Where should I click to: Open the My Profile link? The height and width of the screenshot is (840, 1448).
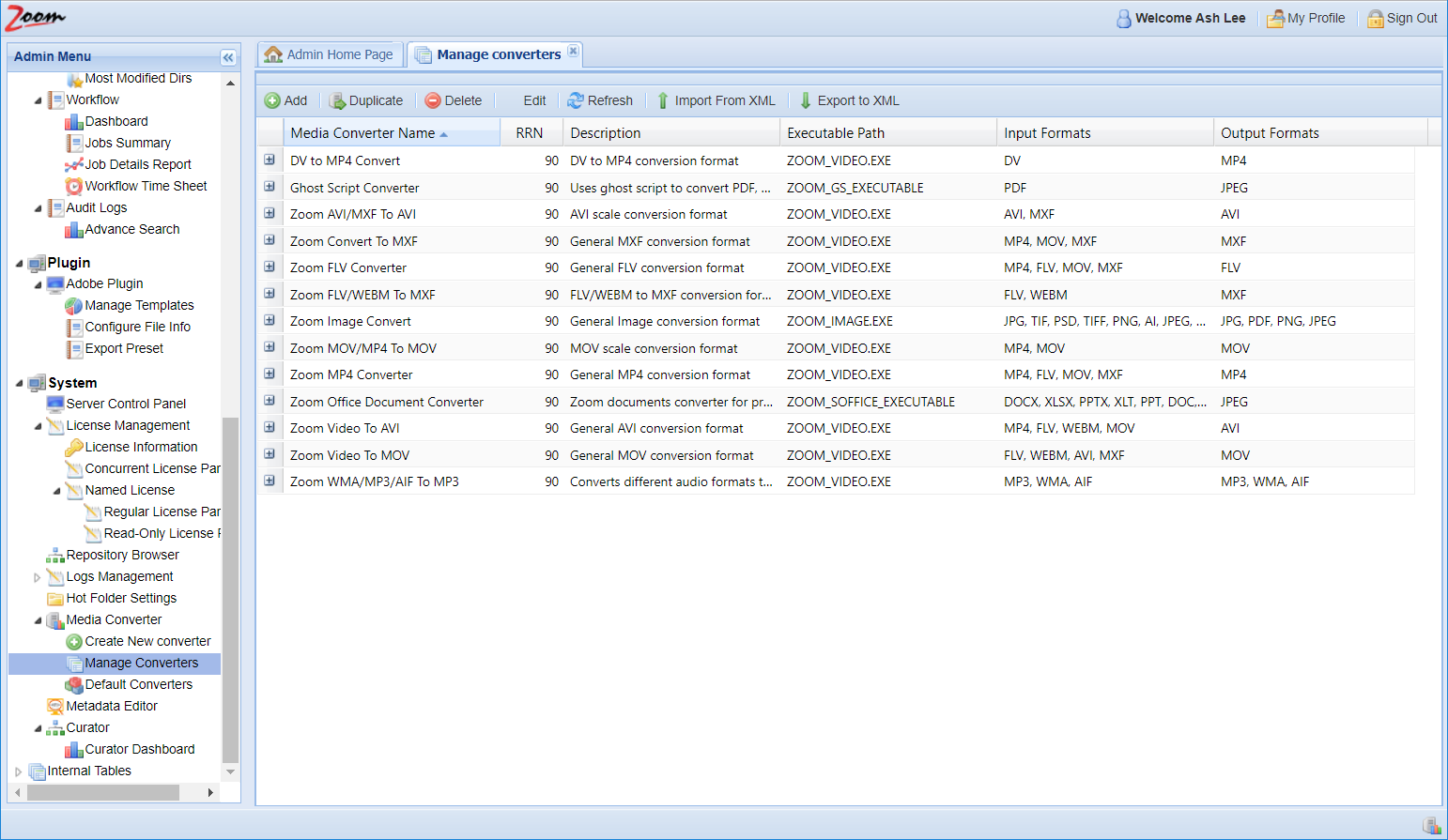pos(1316,18)
